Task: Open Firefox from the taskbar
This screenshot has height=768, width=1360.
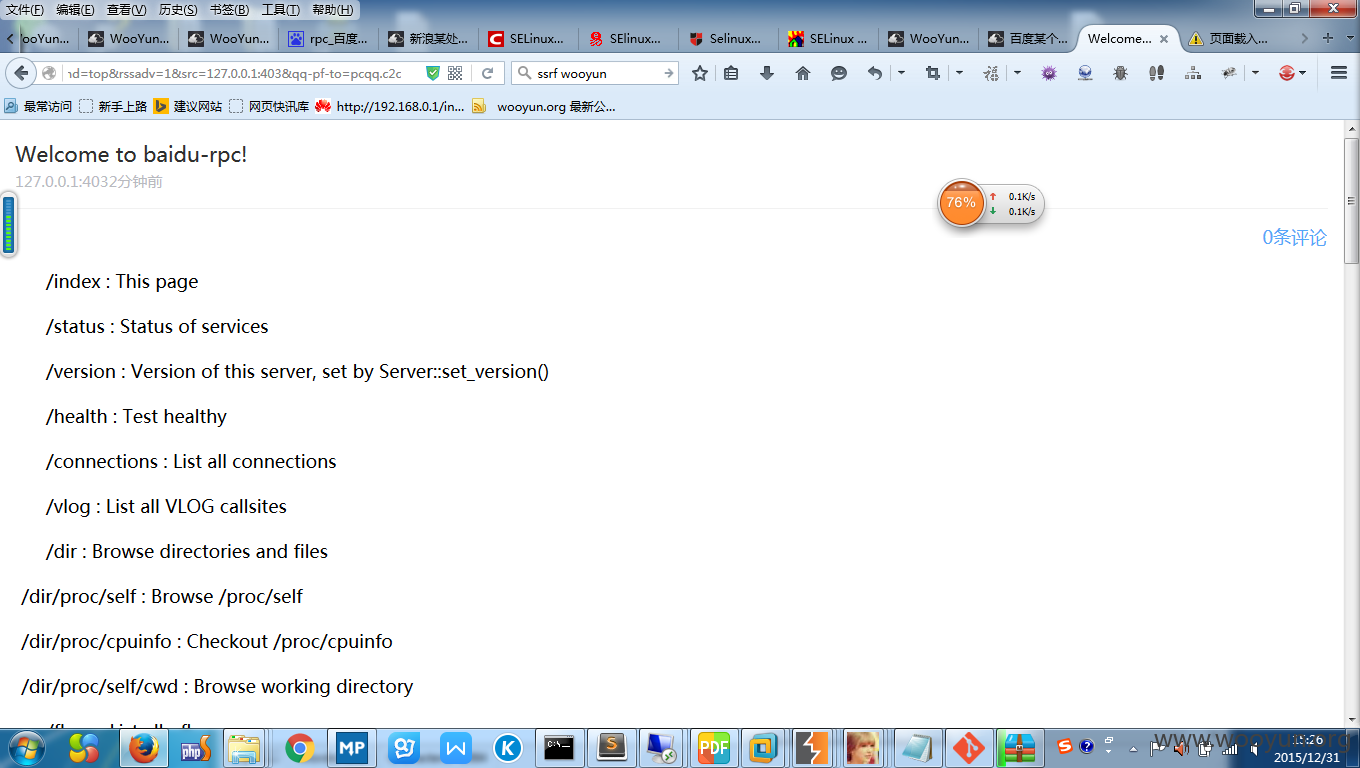Action: coord(143,747)
